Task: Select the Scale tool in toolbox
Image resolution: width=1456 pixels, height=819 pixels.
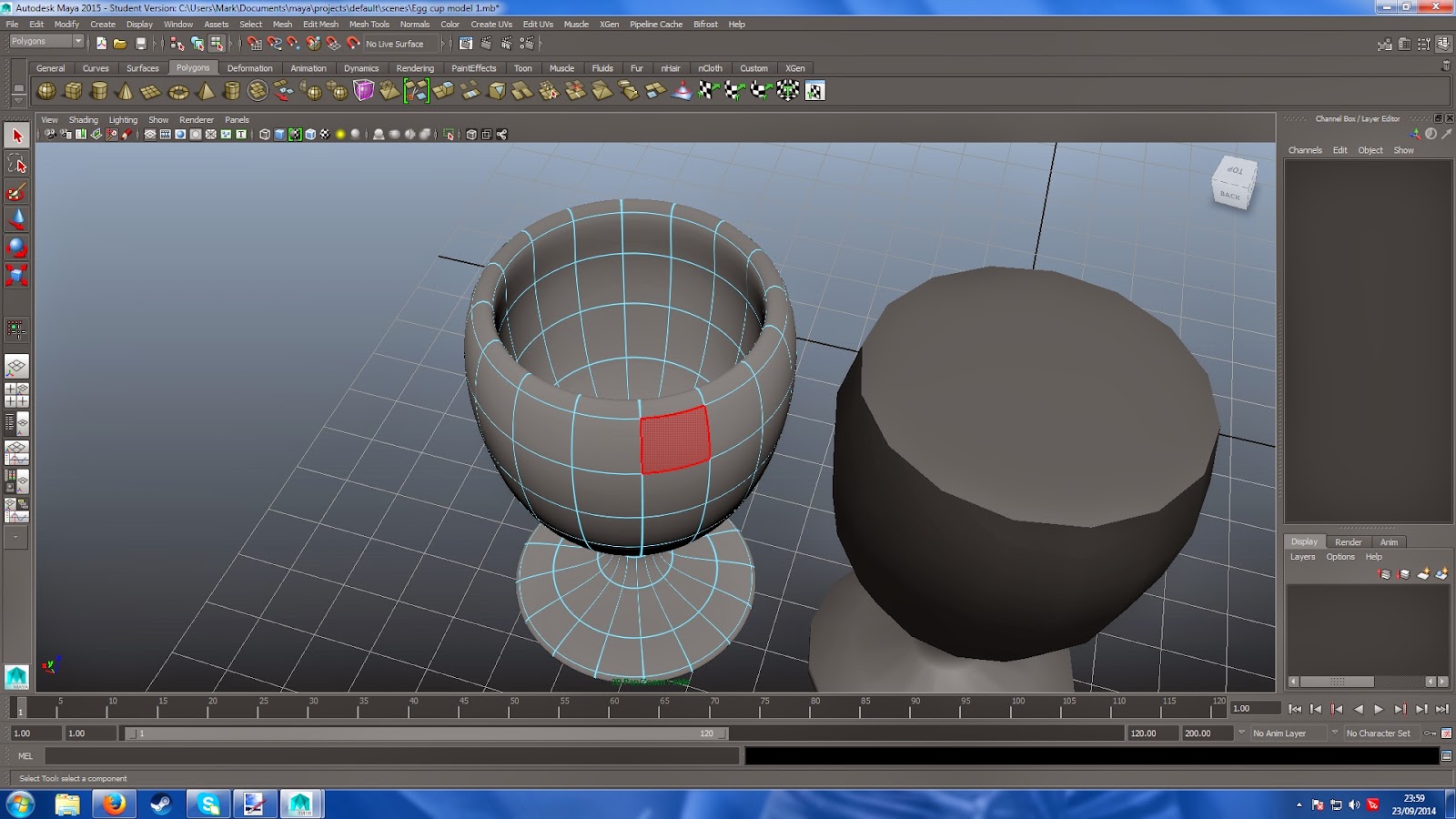Action: pos(16,275)
